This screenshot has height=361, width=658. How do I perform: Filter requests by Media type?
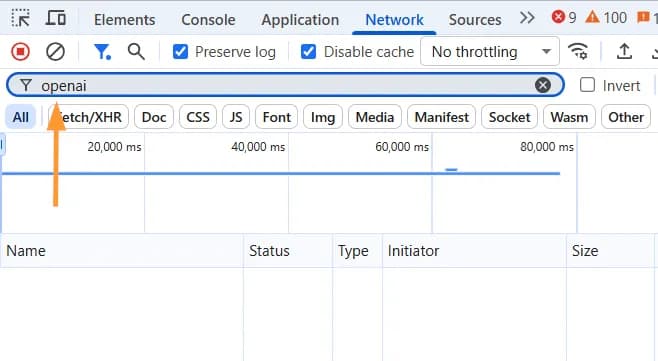tap(375, 117)
